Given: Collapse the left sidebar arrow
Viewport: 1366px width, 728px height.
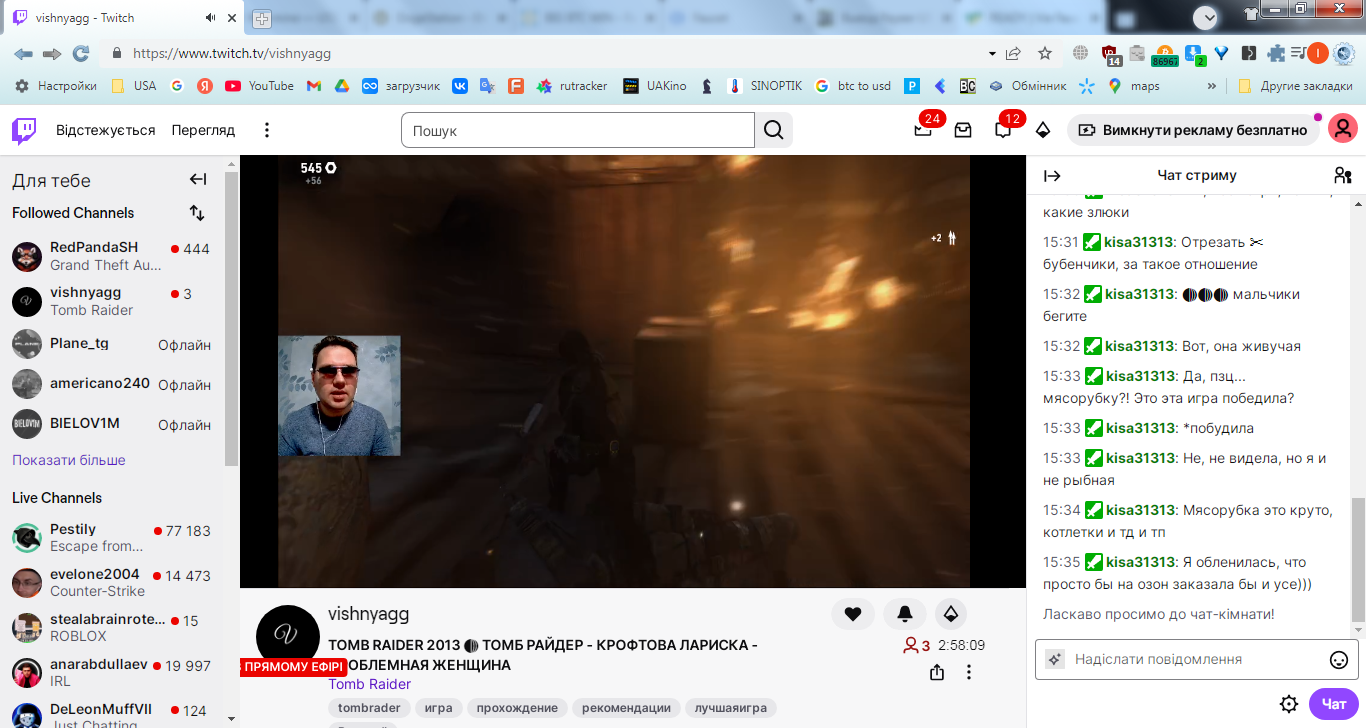Looking at the screenshot, I should click(198, 180).
